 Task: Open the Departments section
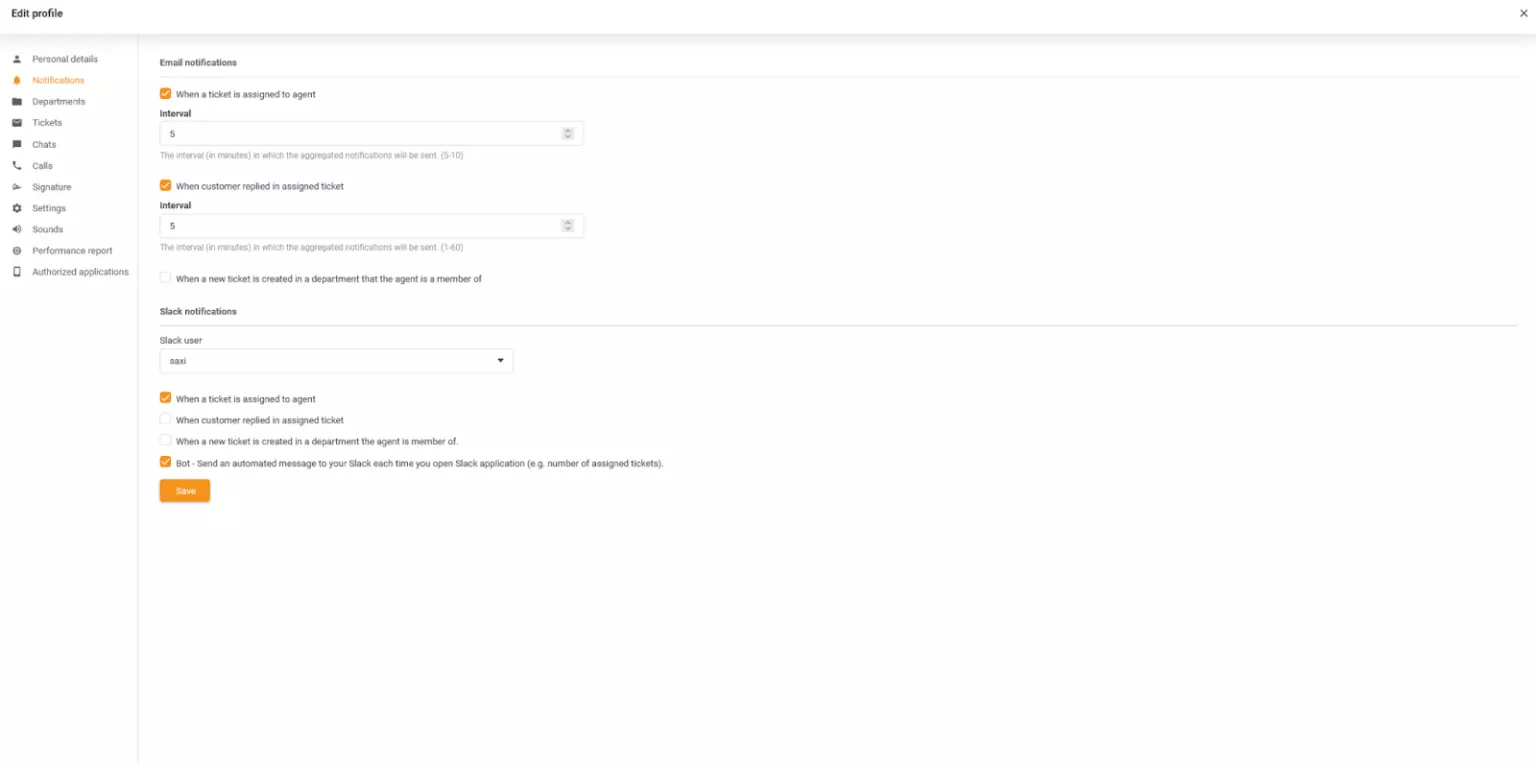click(16, 101)
